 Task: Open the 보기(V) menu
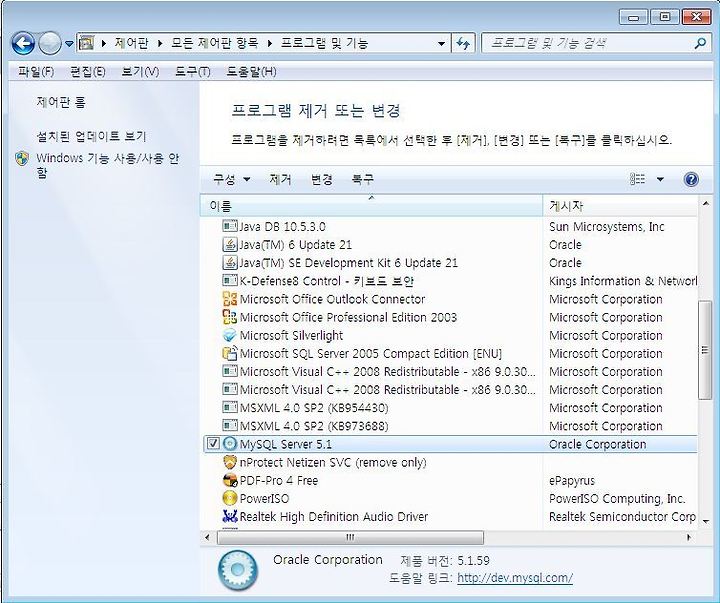(x=140, y=72)
